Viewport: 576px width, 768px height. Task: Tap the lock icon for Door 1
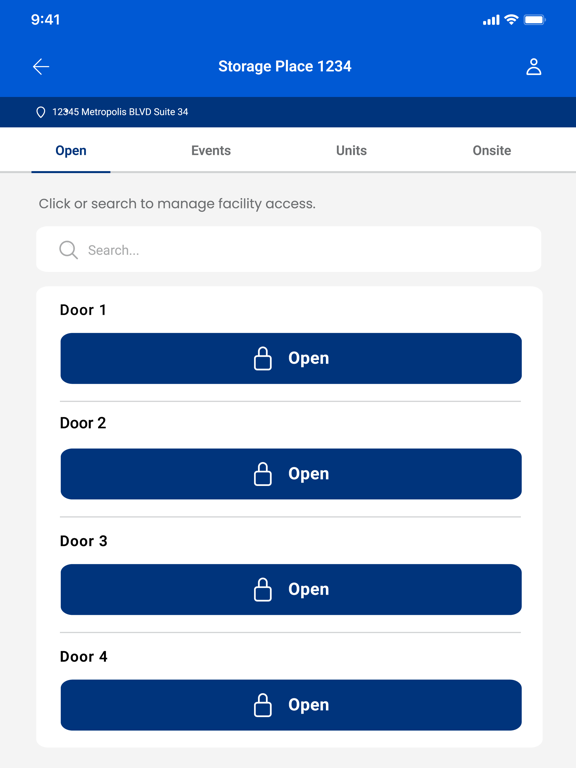(x=263, y=359)
